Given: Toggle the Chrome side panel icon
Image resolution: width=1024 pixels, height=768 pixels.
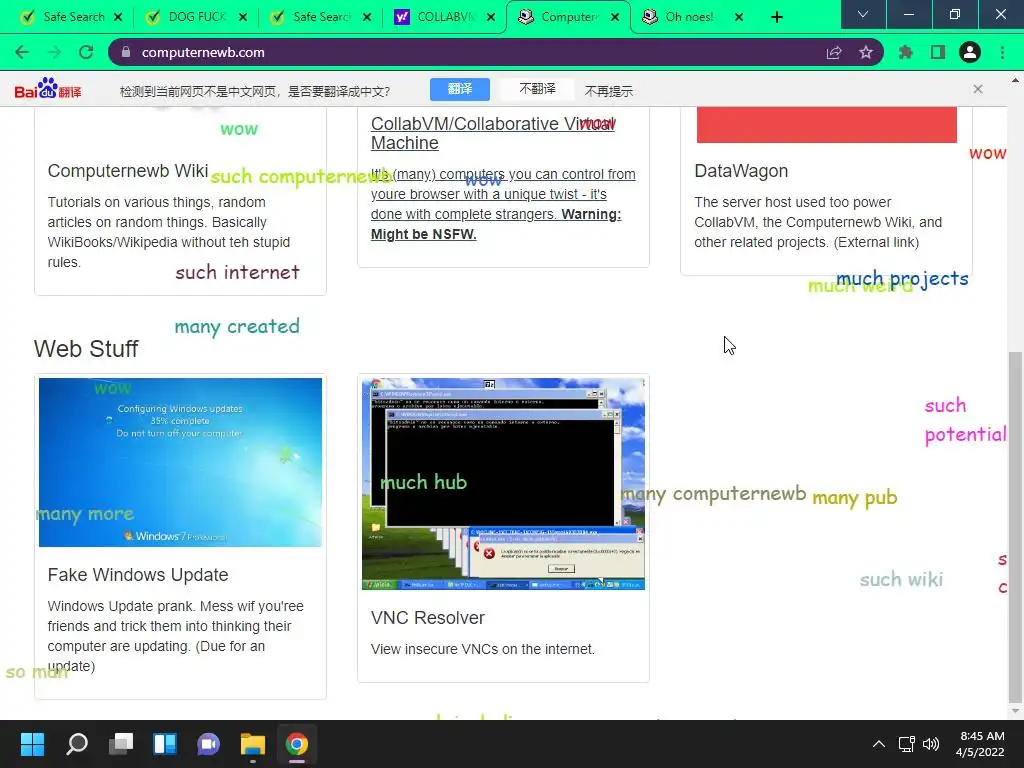Looking at the screenshot, I should click(938, 52).
